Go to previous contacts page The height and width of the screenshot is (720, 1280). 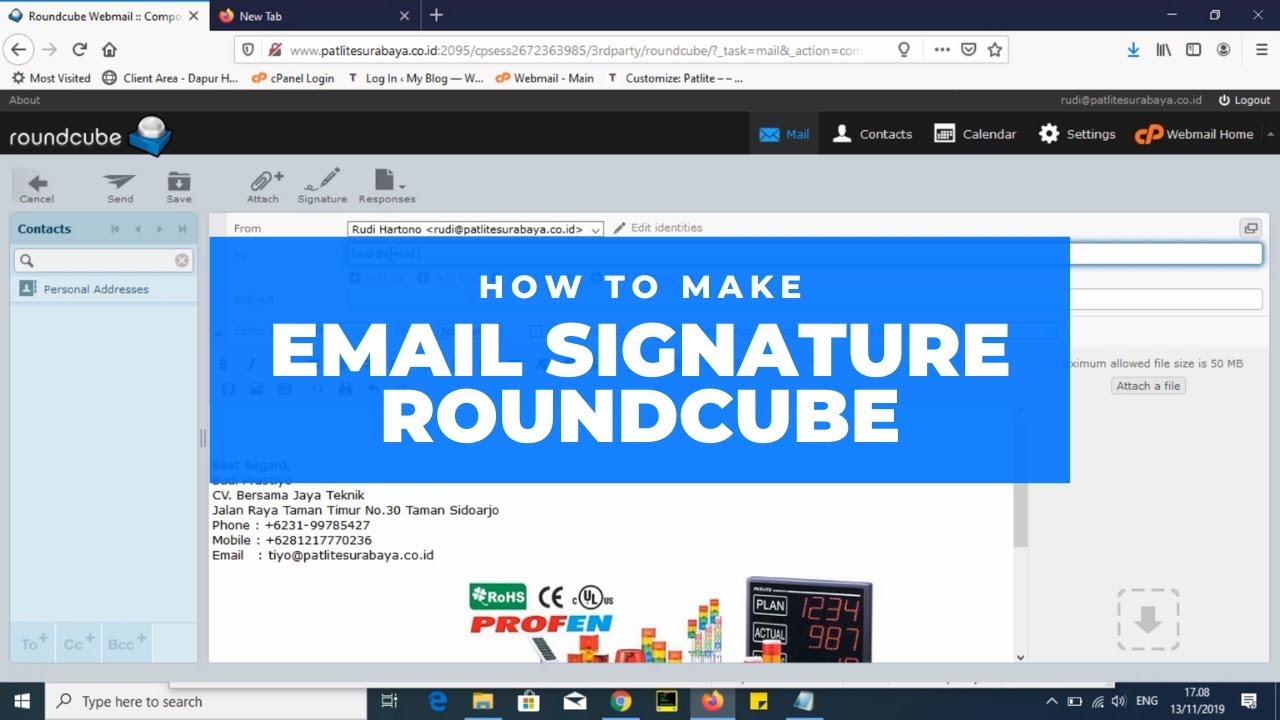tap(137, 229)
